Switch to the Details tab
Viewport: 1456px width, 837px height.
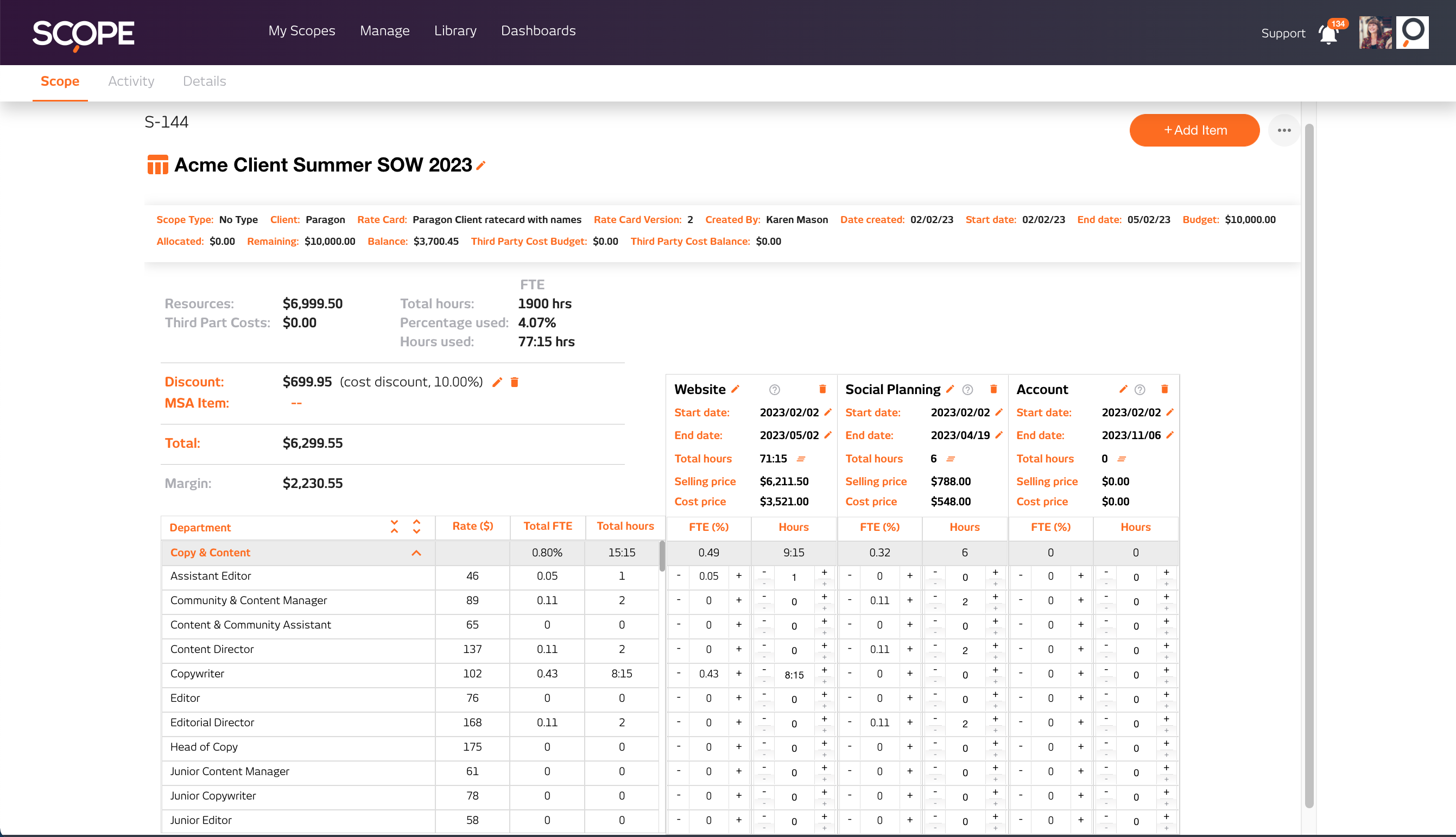pyautogui.click(x=205, y=81)
